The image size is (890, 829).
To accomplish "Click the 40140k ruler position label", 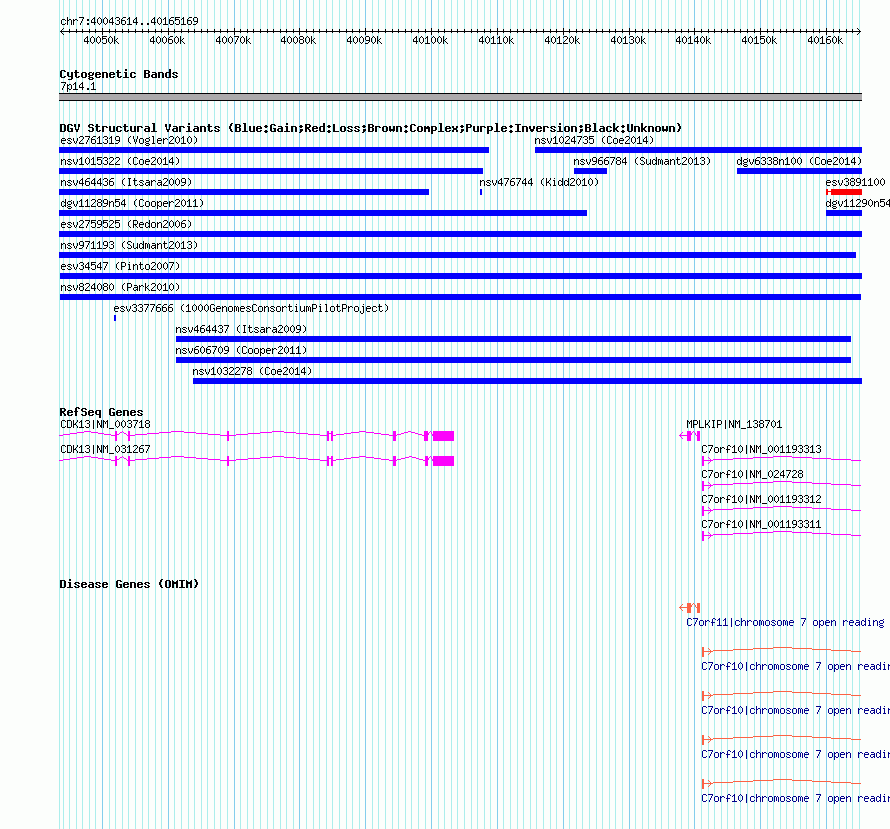I will click(x=693, y=40).
